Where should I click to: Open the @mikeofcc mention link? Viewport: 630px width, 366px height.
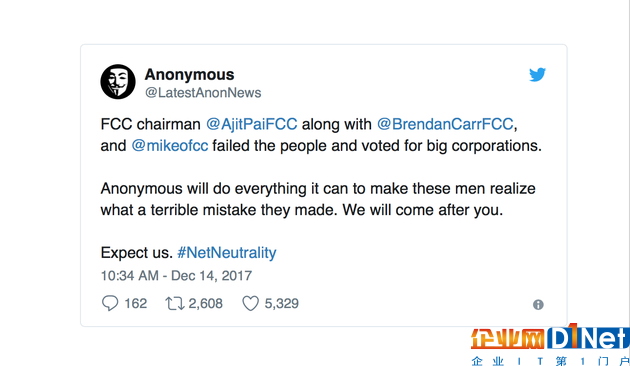(170, 145)
